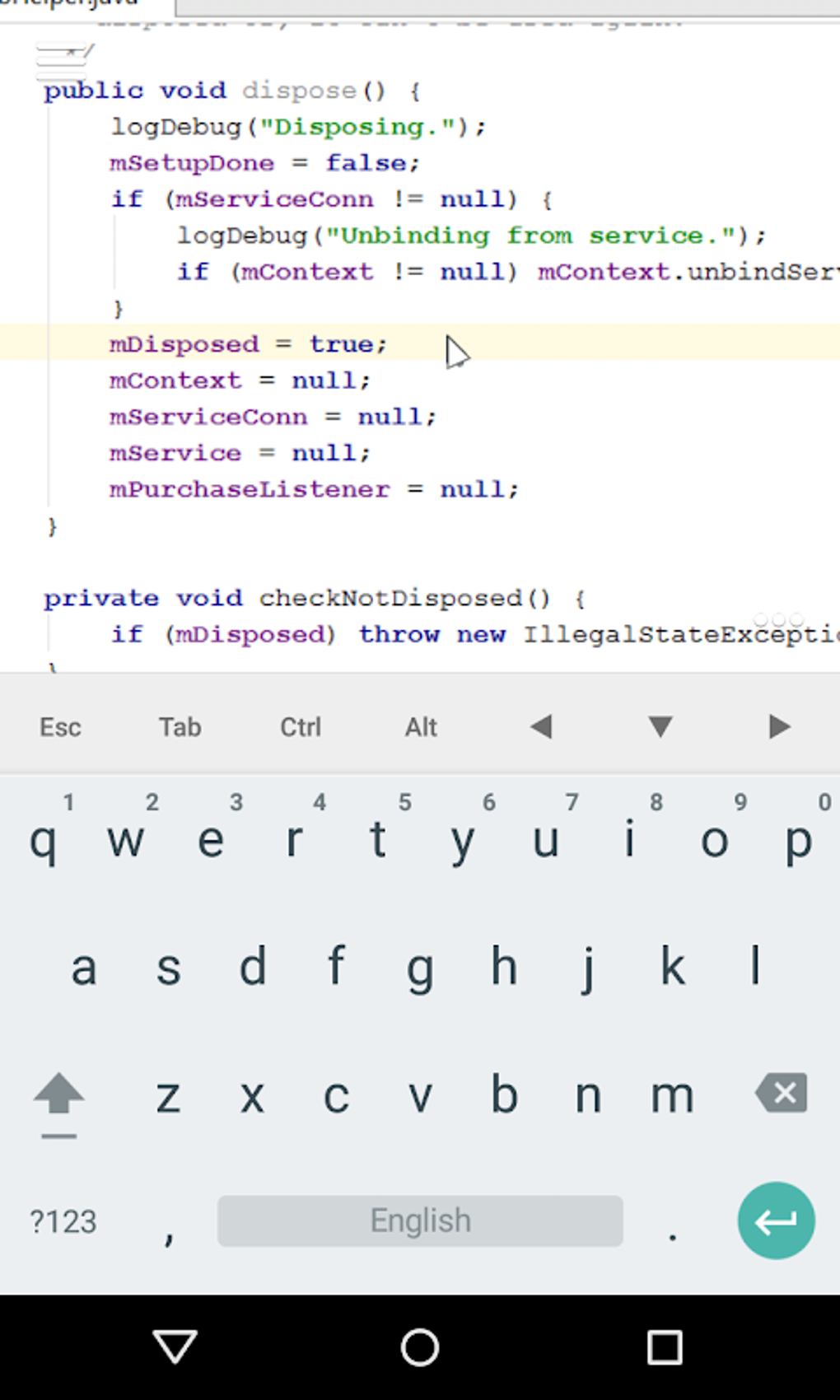840x1400 pixels.
Task: Click the checkNotDisposed method name
Action: click(391, 598)
